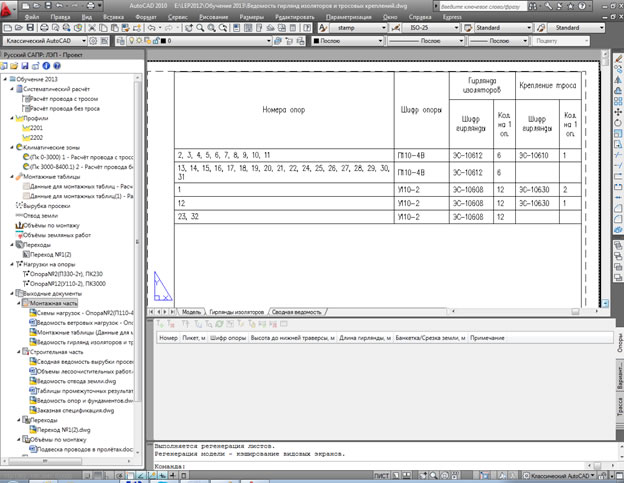Click the Опоры vertical side tab
624x483 pixels.
pyautogui.click(x=617, y=339)
